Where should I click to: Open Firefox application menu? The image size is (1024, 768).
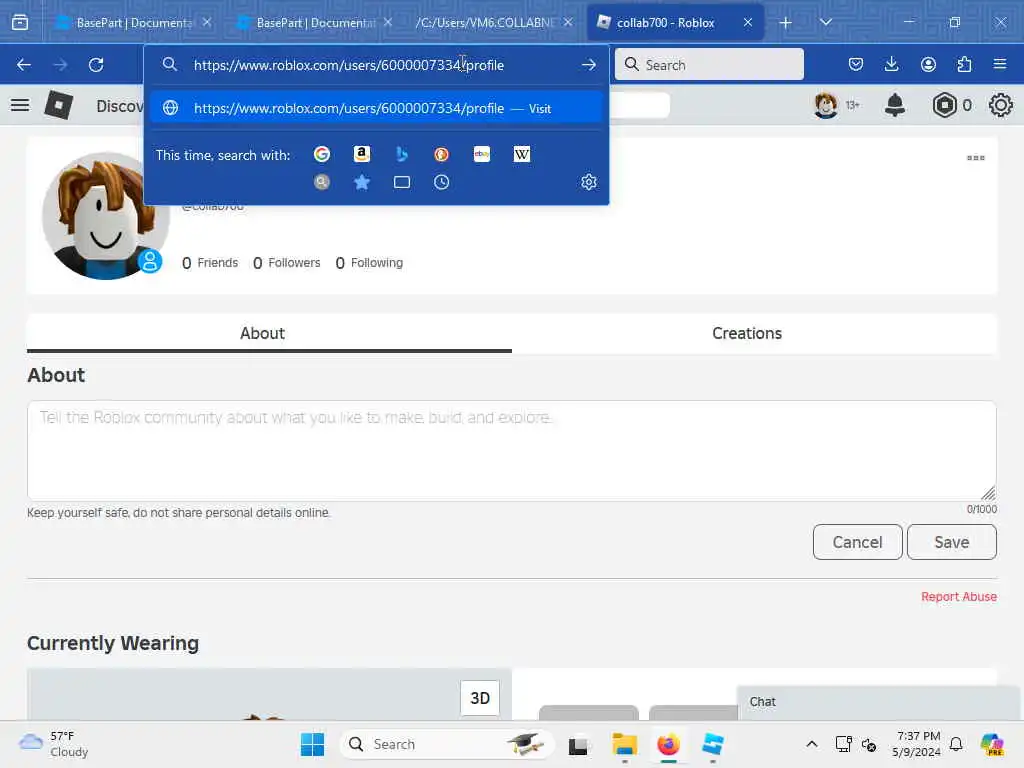1000,64
